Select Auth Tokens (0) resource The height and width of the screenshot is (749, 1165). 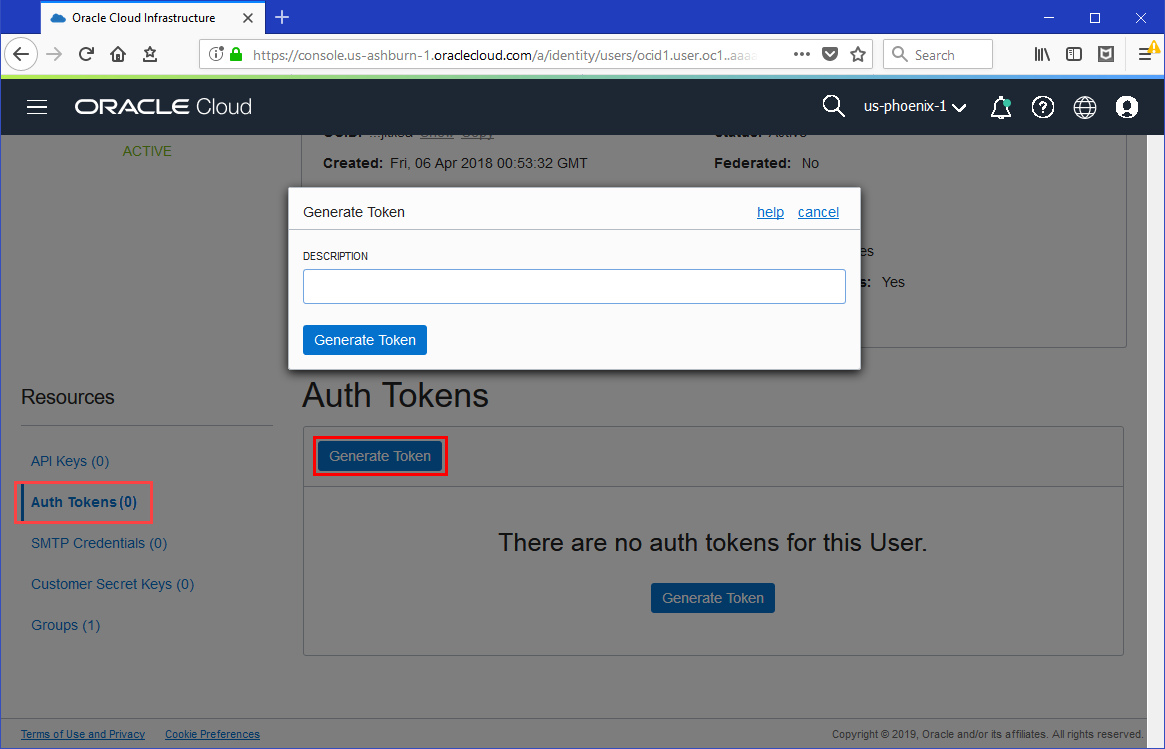tap(84, 502)
